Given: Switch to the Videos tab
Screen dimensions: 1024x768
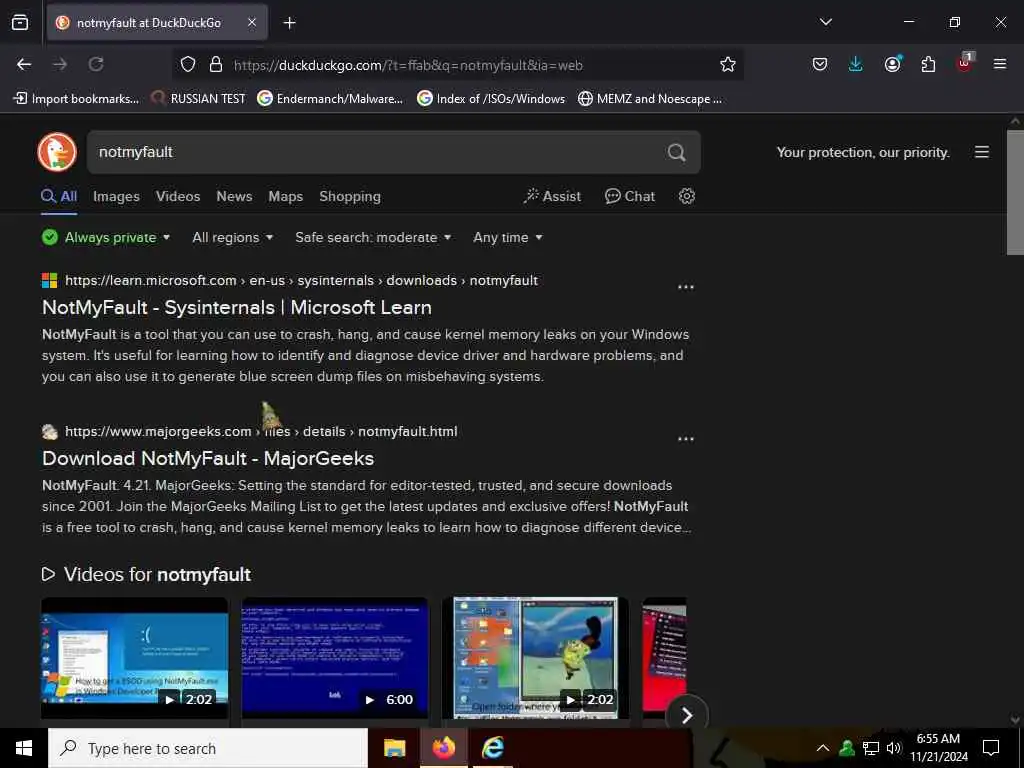Looking at the screenshot, I should [x=178, y=196].
